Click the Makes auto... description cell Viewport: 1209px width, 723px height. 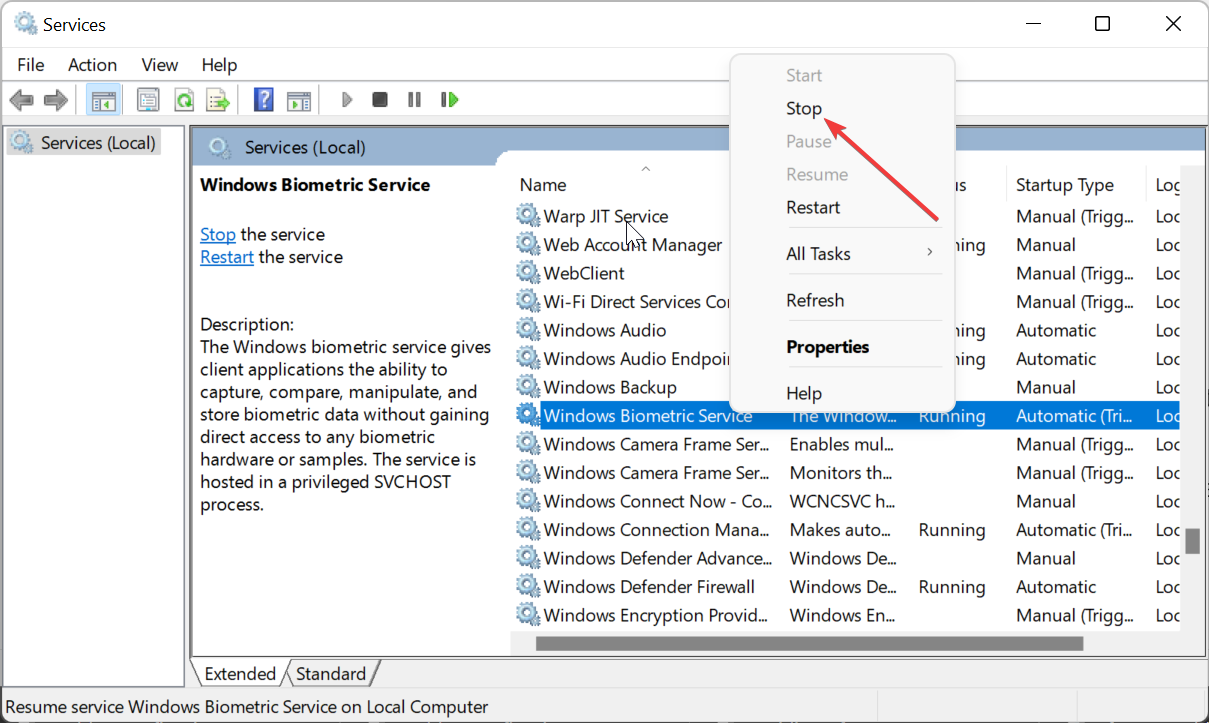[842, 529]
